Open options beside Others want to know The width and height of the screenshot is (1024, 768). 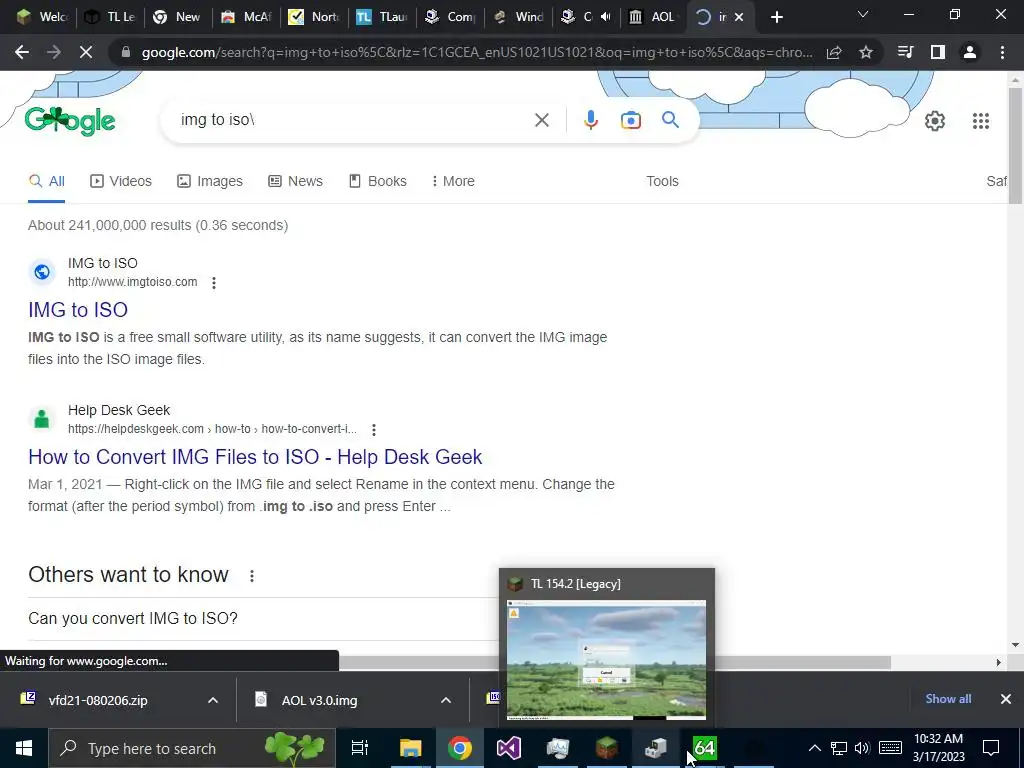point(251,575)
